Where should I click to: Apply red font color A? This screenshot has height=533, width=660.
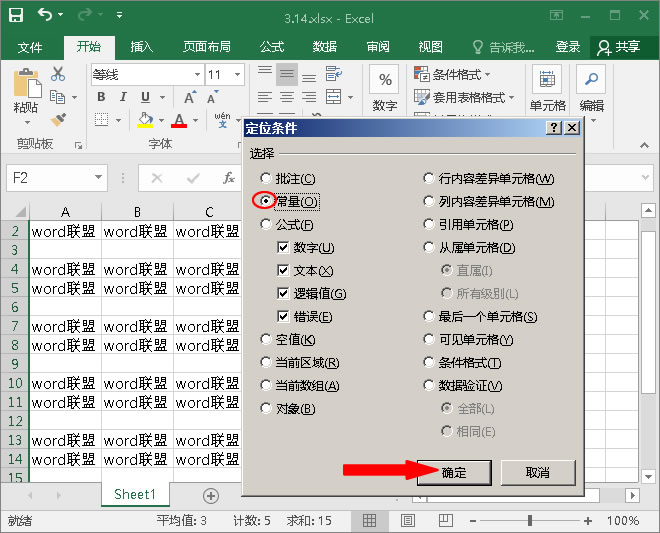tap(179, 120)
